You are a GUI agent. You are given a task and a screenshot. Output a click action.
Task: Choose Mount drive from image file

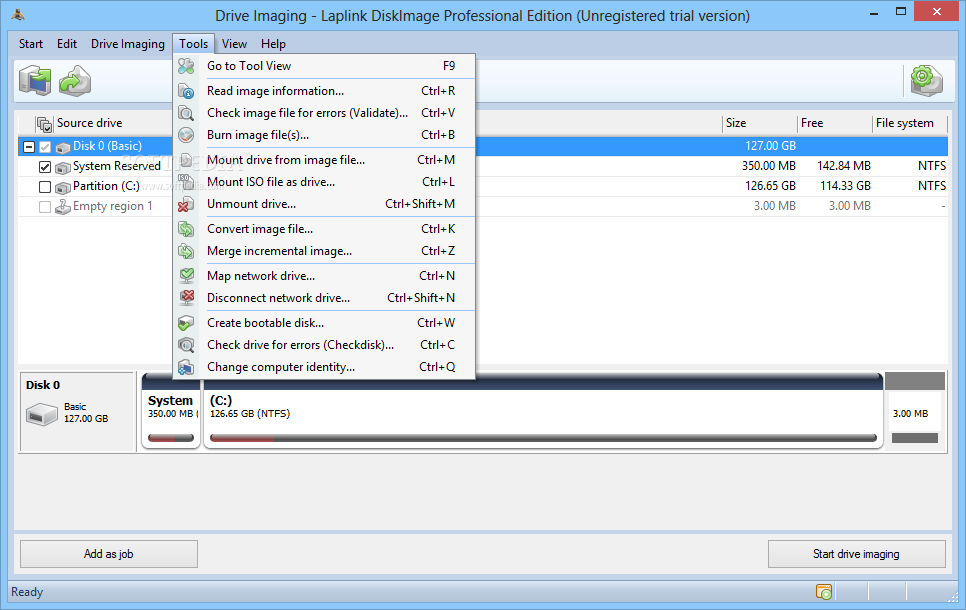click(325, 160)
